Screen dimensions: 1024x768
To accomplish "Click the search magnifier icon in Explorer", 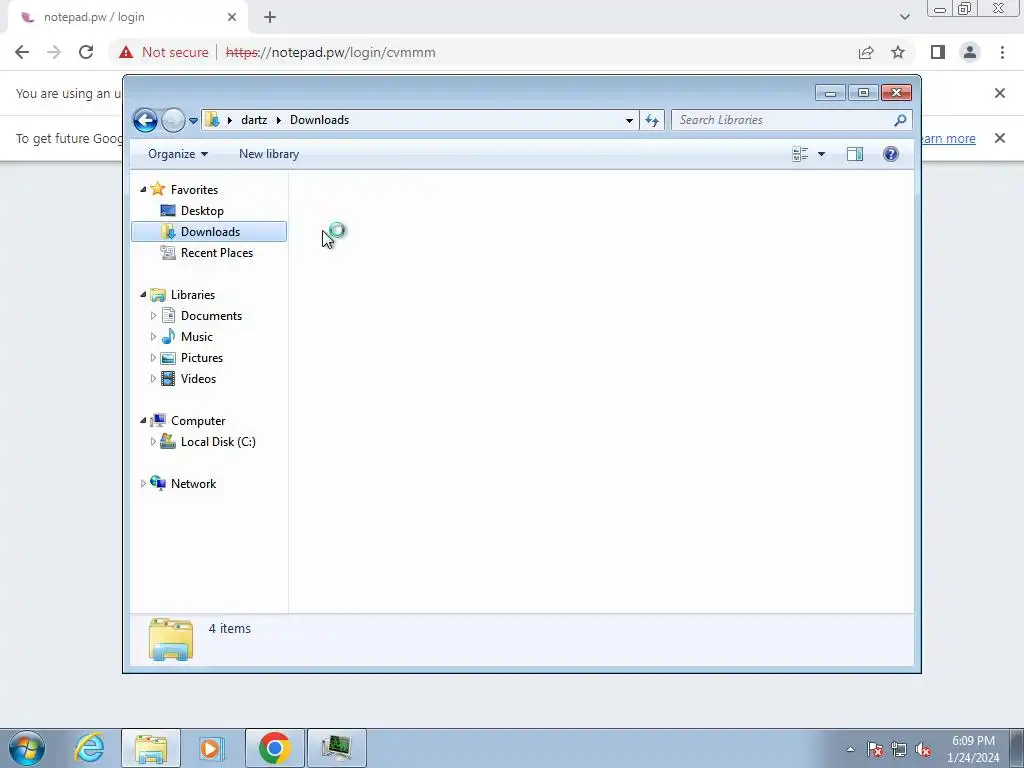I will 901,120.
